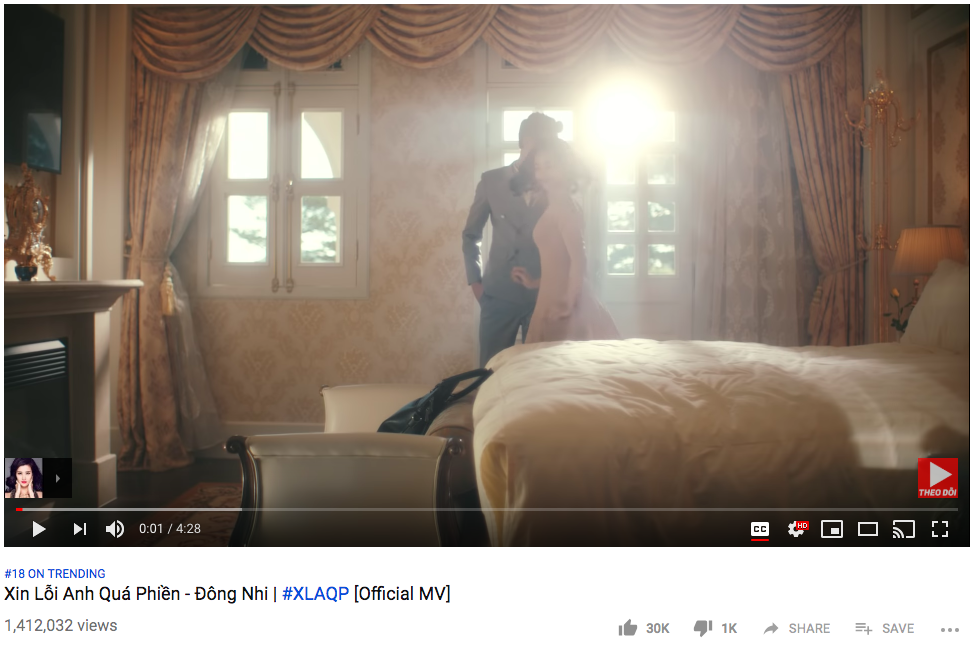The image size is (974, 645).
Task: Click the THEO DÕI subscribe watermark
Action: point(938,478)
